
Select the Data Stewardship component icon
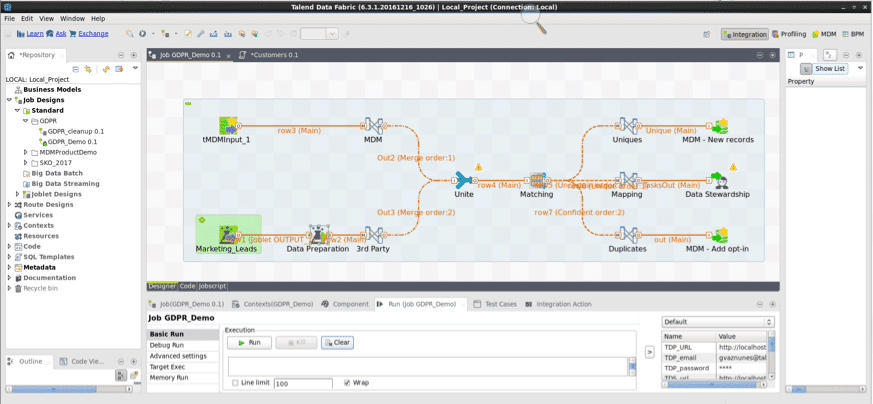pos(720,180)
